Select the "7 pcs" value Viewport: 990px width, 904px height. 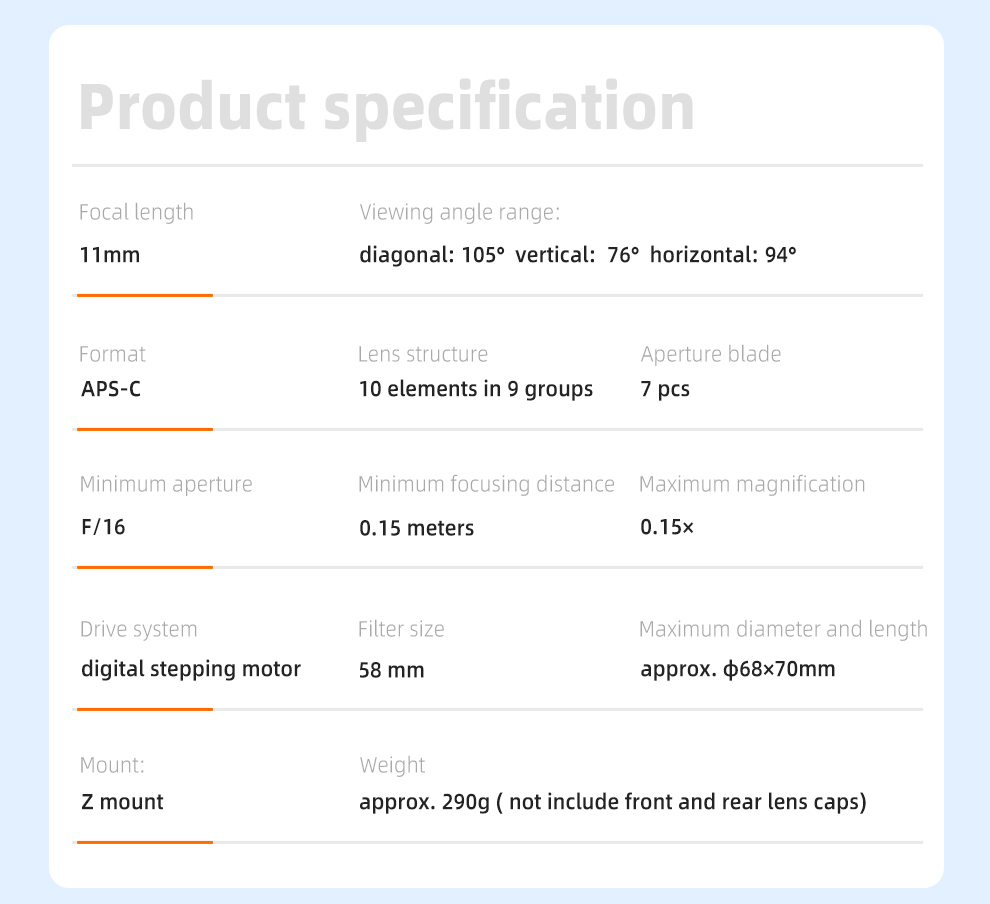[x=665, y=389]
